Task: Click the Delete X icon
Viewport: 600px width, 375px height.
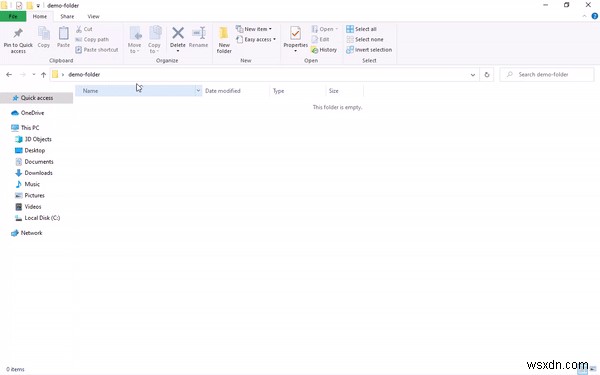Action: coord(178,33)
